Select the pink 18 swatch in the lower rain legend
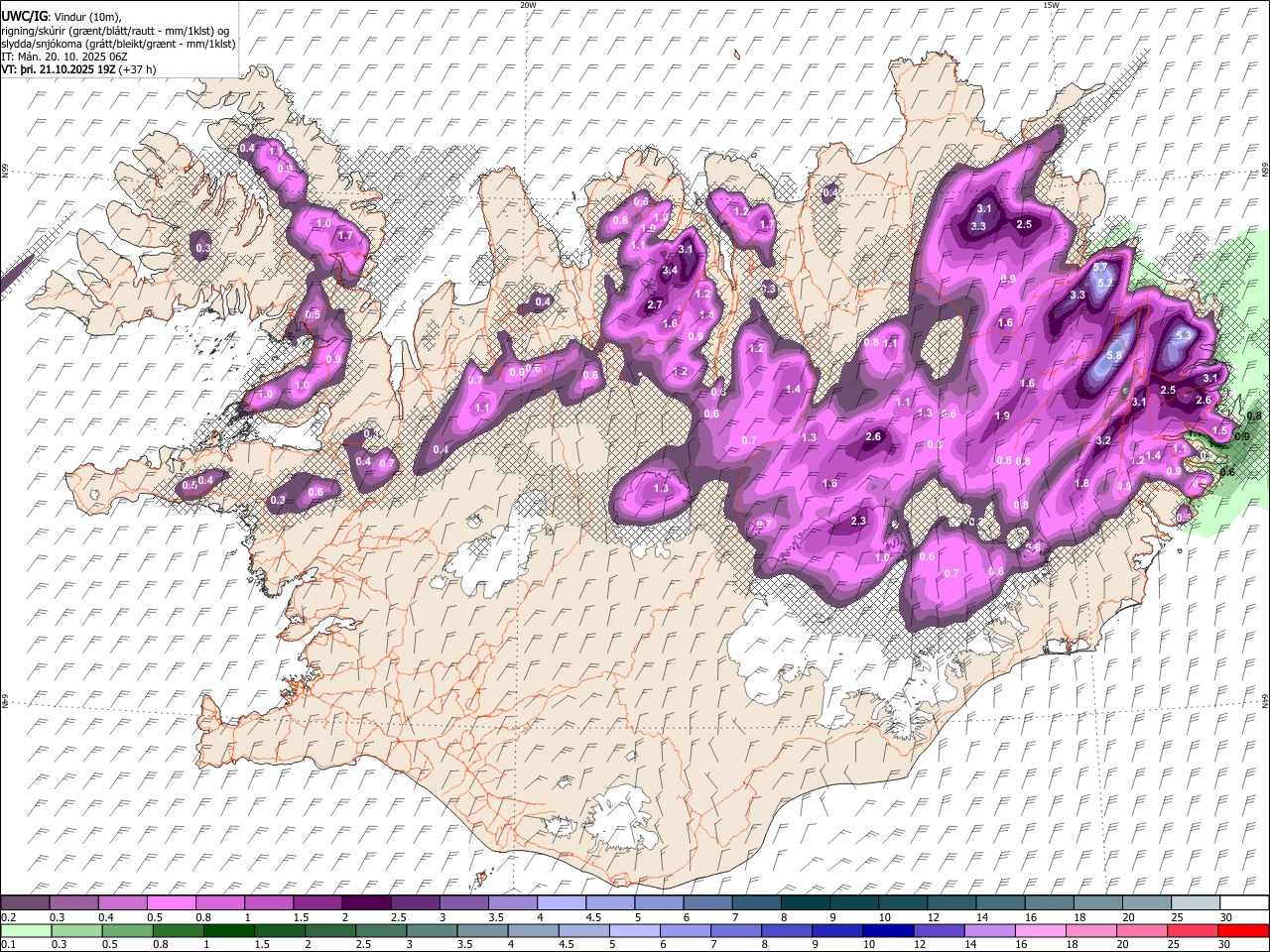The height and width of the screenshot is (952, 1270). click(x=1093, y=931)
